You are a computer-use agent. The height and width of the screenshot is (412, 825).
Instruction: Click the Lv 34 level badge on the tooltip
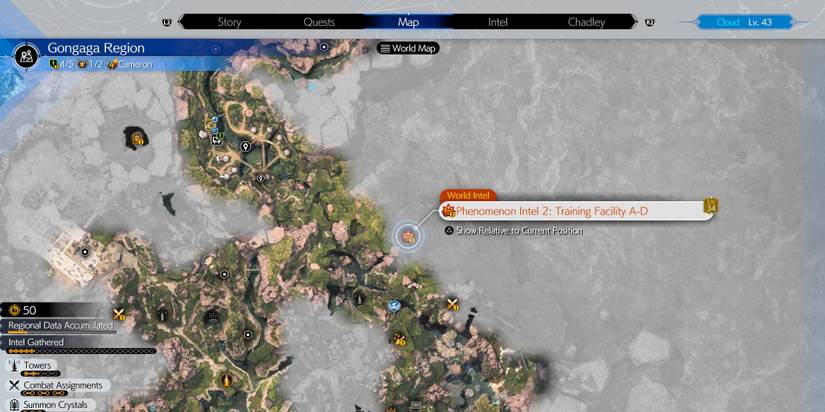[x=711, y=206]
